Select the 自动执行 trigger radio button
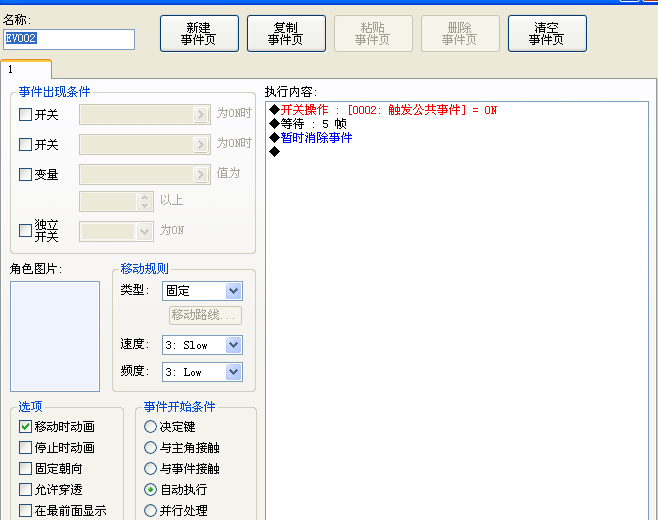 [150, 489]
